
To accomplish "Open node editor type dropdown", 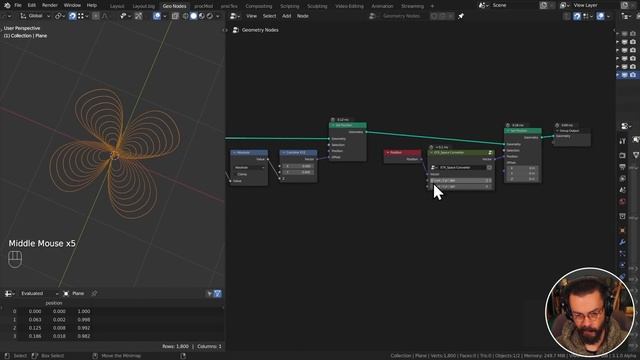I will (x=235, y=16).
